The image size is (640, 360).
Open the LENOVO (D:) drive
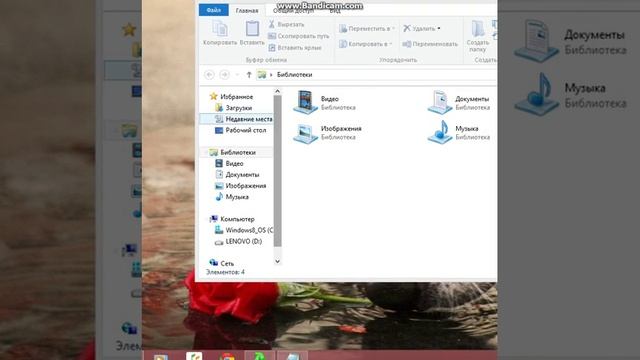[238, 241]
